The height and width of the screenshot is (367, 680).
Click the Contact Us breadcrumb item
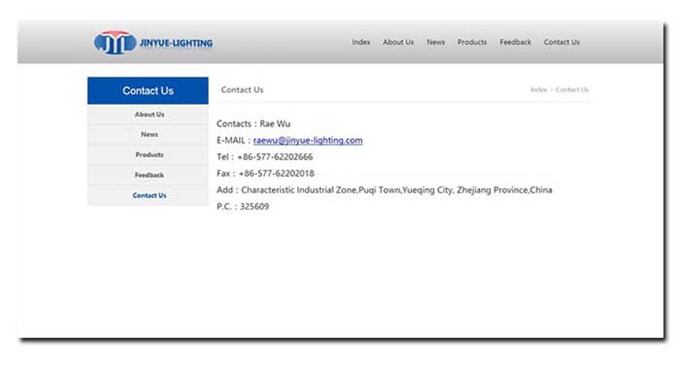572,90
